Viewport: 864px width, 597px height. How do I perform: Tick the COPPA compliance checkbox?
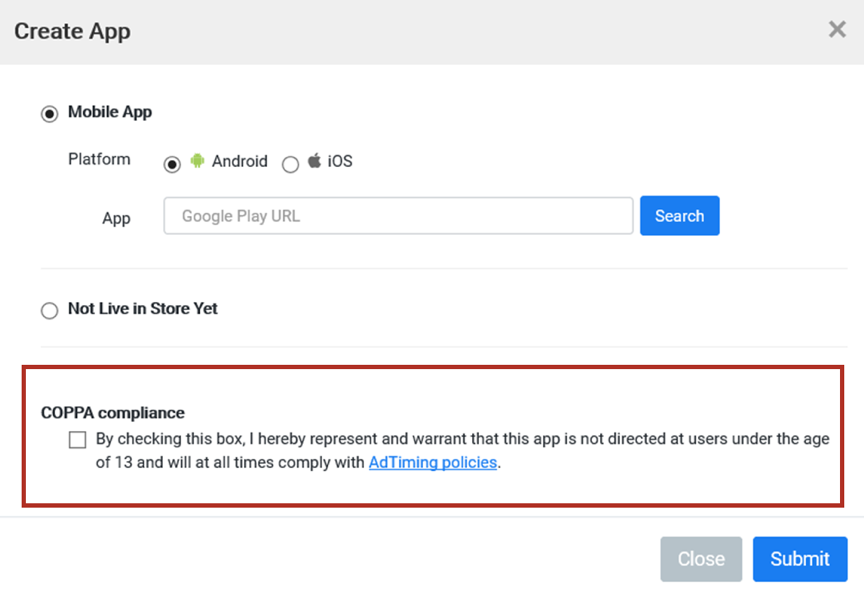coord(78,440)
